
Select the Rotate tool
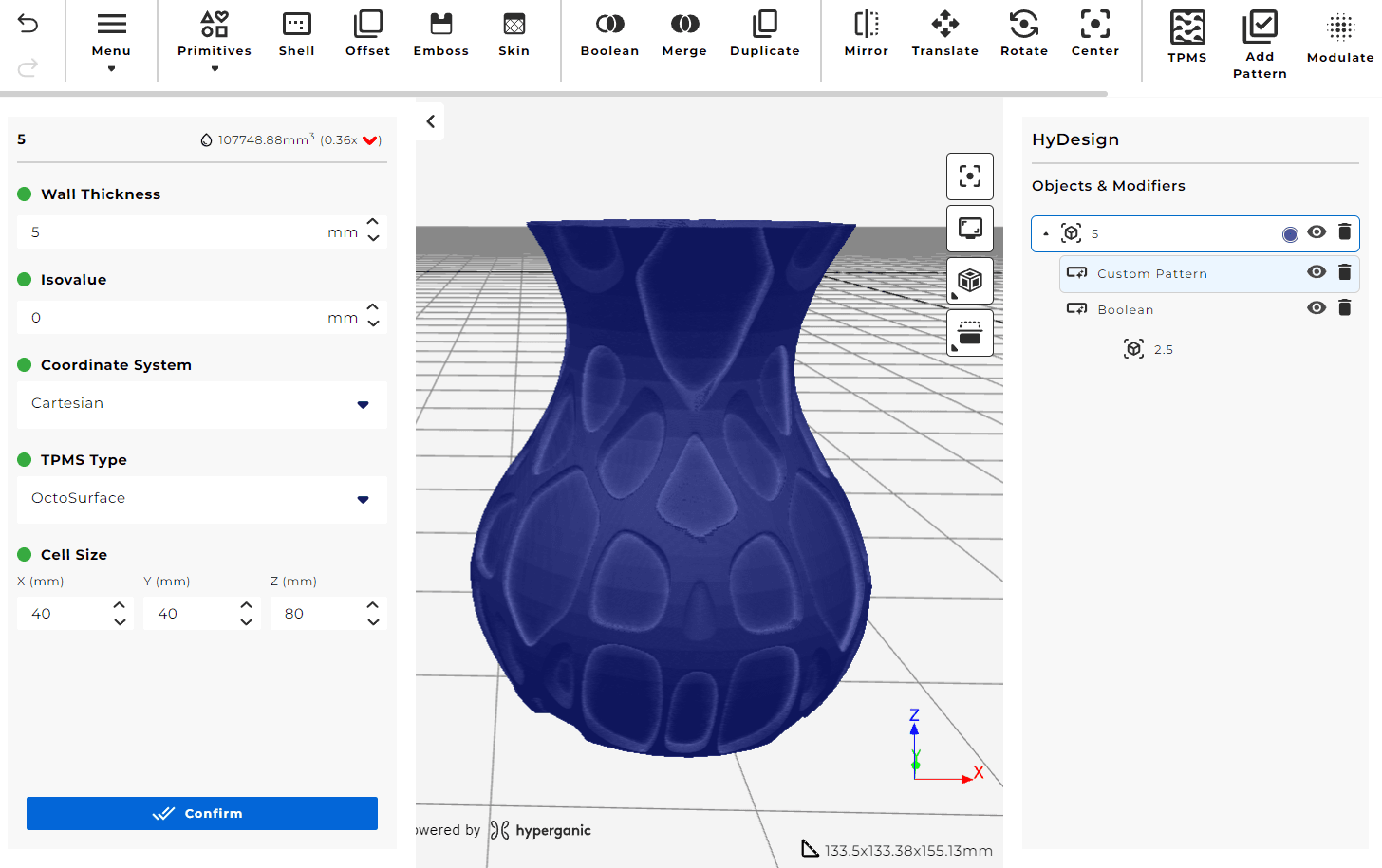point(1024,35)
